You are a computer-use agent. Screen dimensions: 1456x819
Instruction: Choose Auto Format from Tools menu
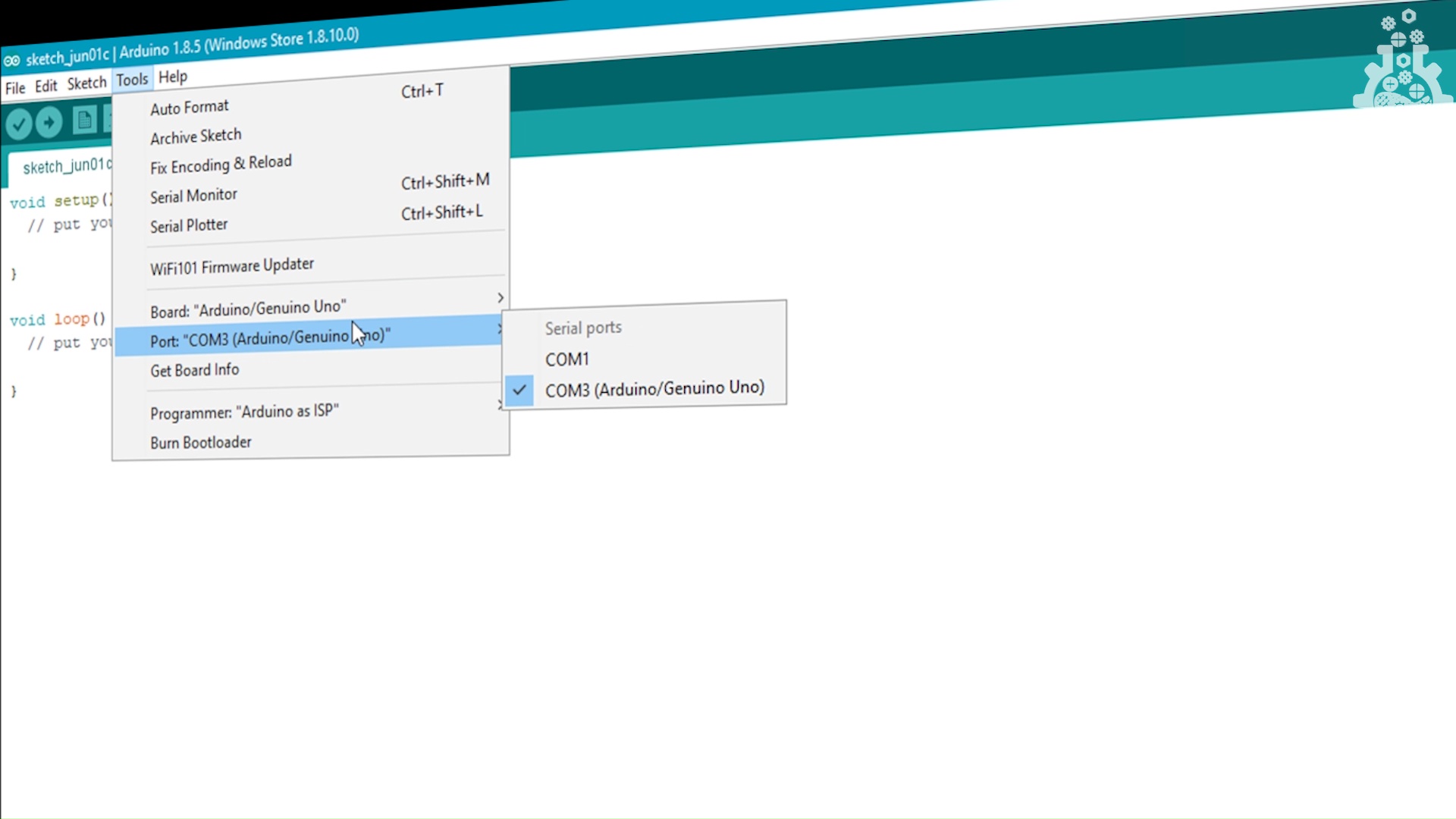311,100
